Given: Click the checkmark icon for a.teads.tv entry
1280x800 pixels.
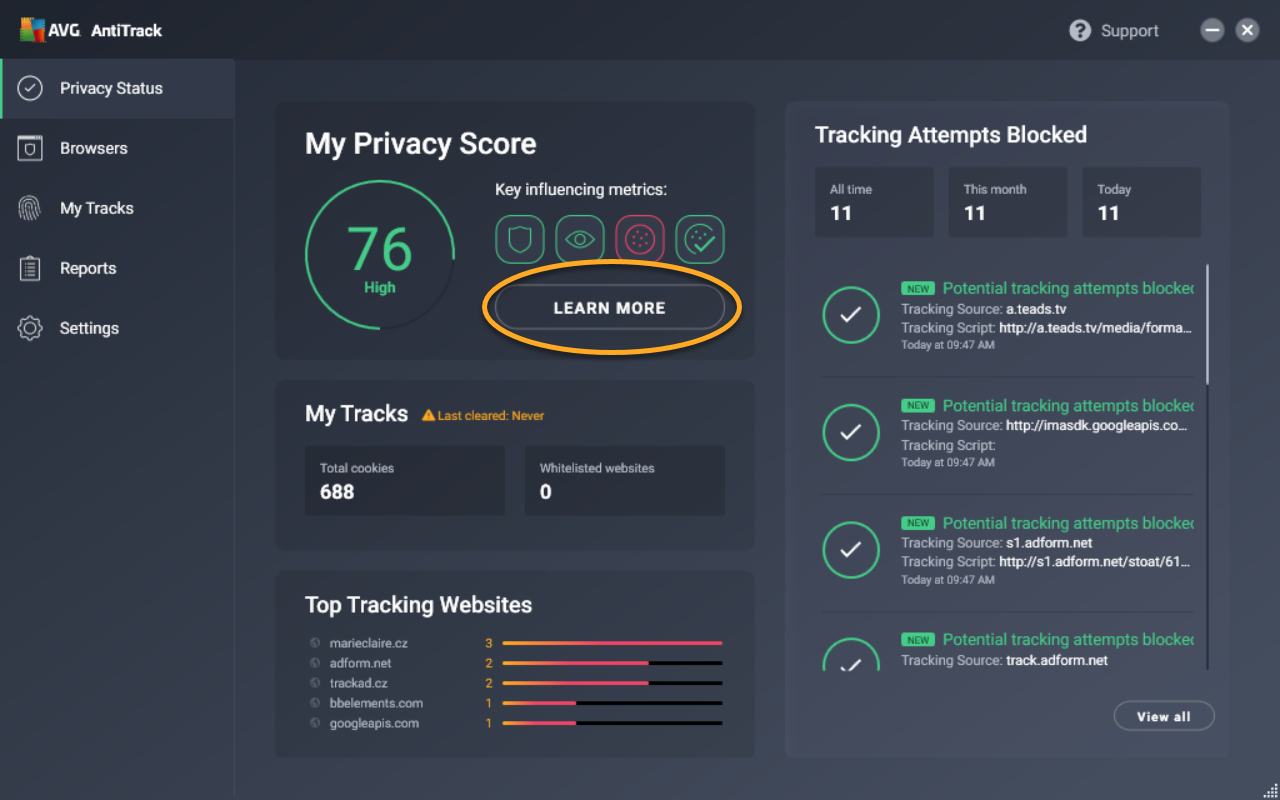Looking at the screenshot, I should click(x=851, y=315).
